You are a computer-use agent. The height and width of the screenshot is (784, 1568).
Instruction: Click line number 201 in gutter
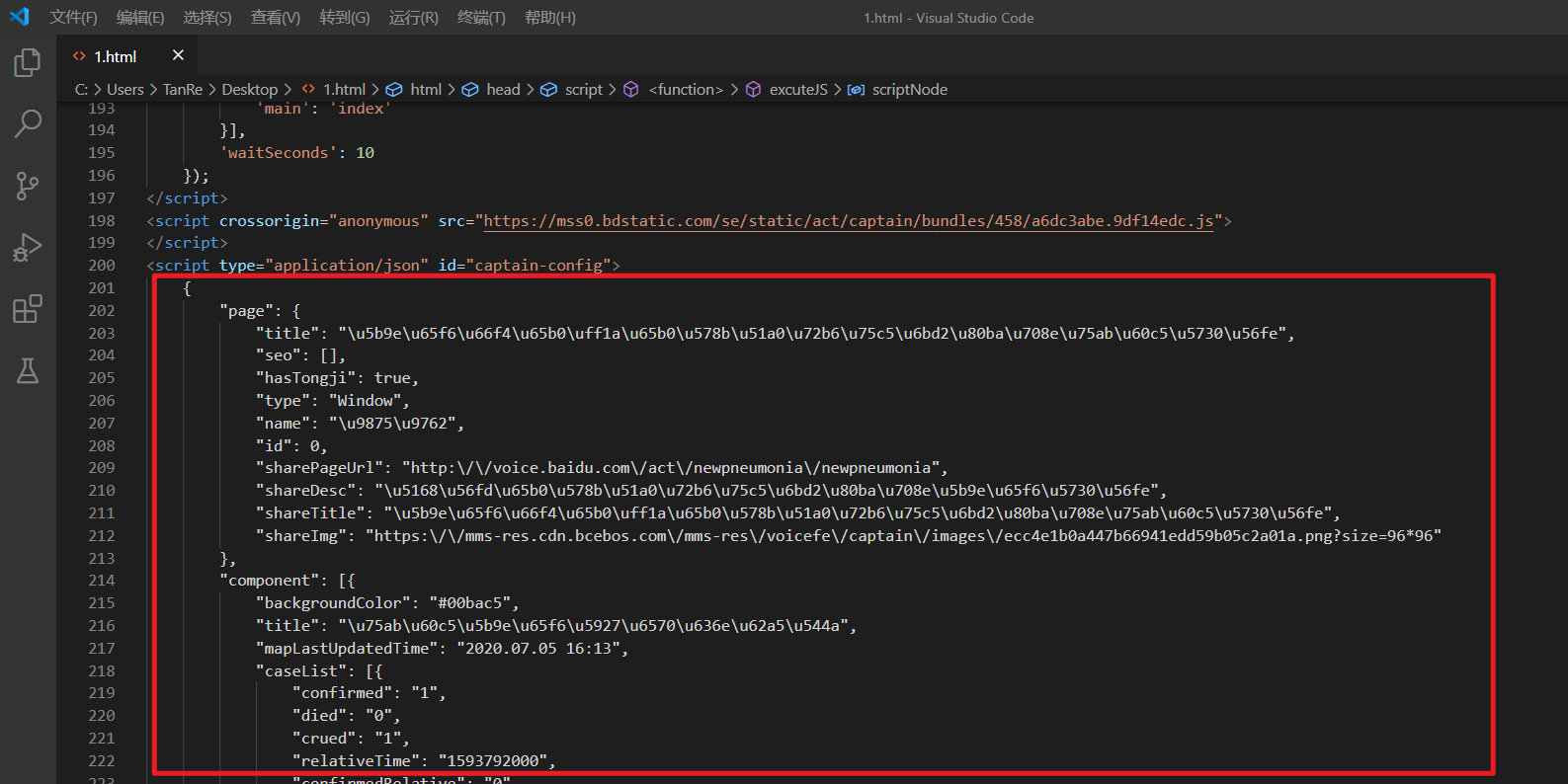(x=102, y=287)
